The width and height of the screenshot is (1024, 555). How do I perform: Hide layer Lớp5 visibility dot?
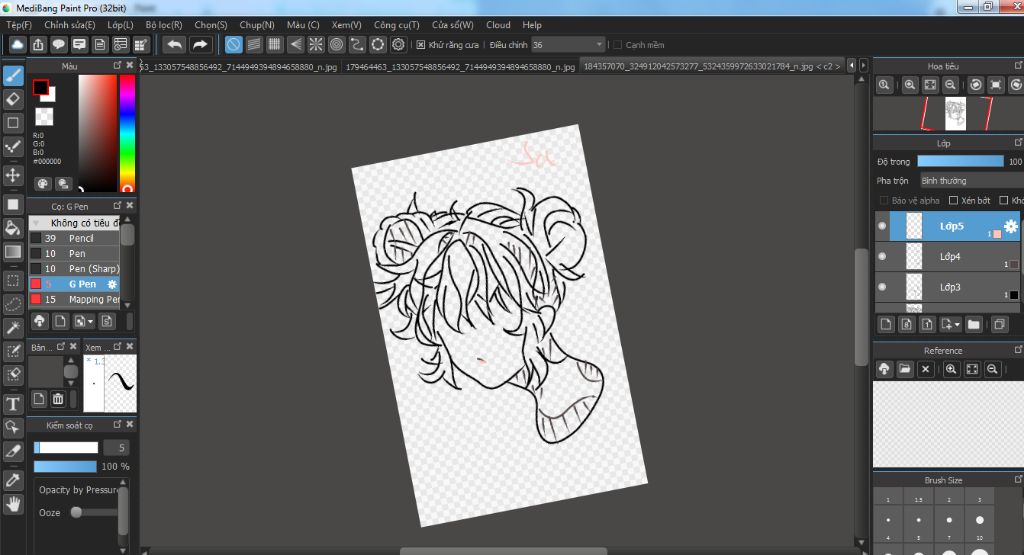pos(882,226)
